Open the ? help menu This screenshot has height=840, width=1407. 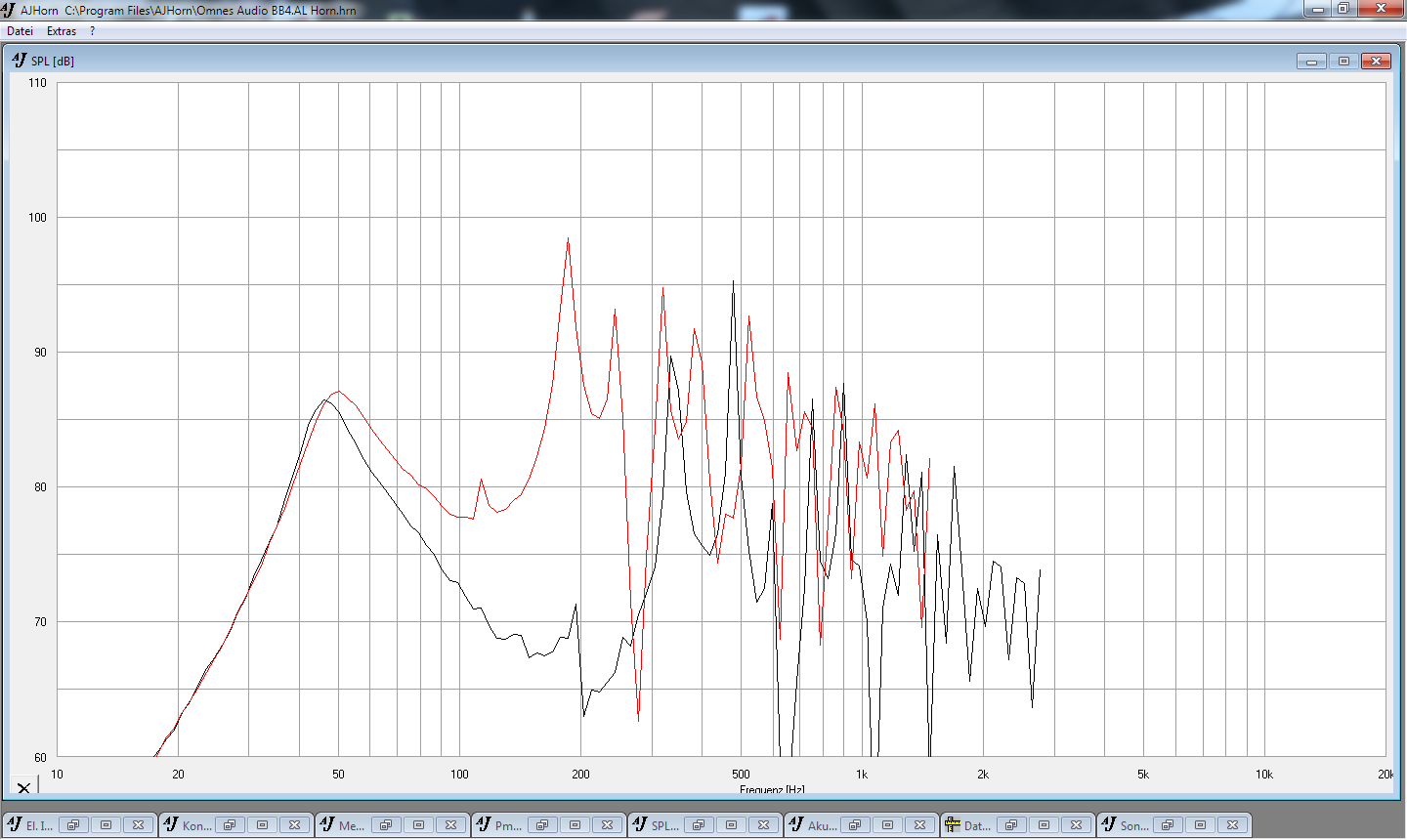(x=92, y=31)
